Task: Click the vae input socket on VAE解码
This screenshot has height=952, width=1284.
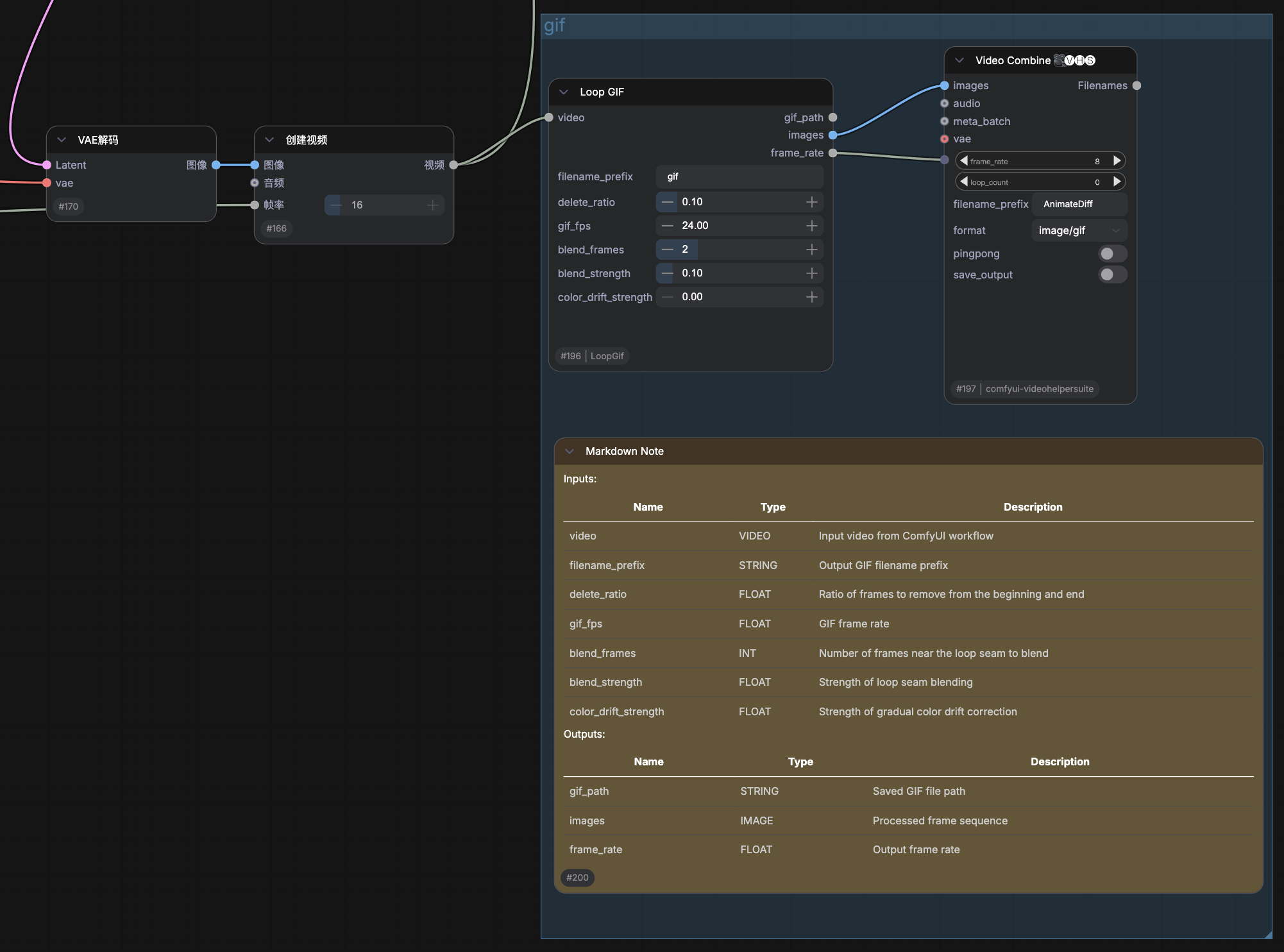Action: (47, 183)
